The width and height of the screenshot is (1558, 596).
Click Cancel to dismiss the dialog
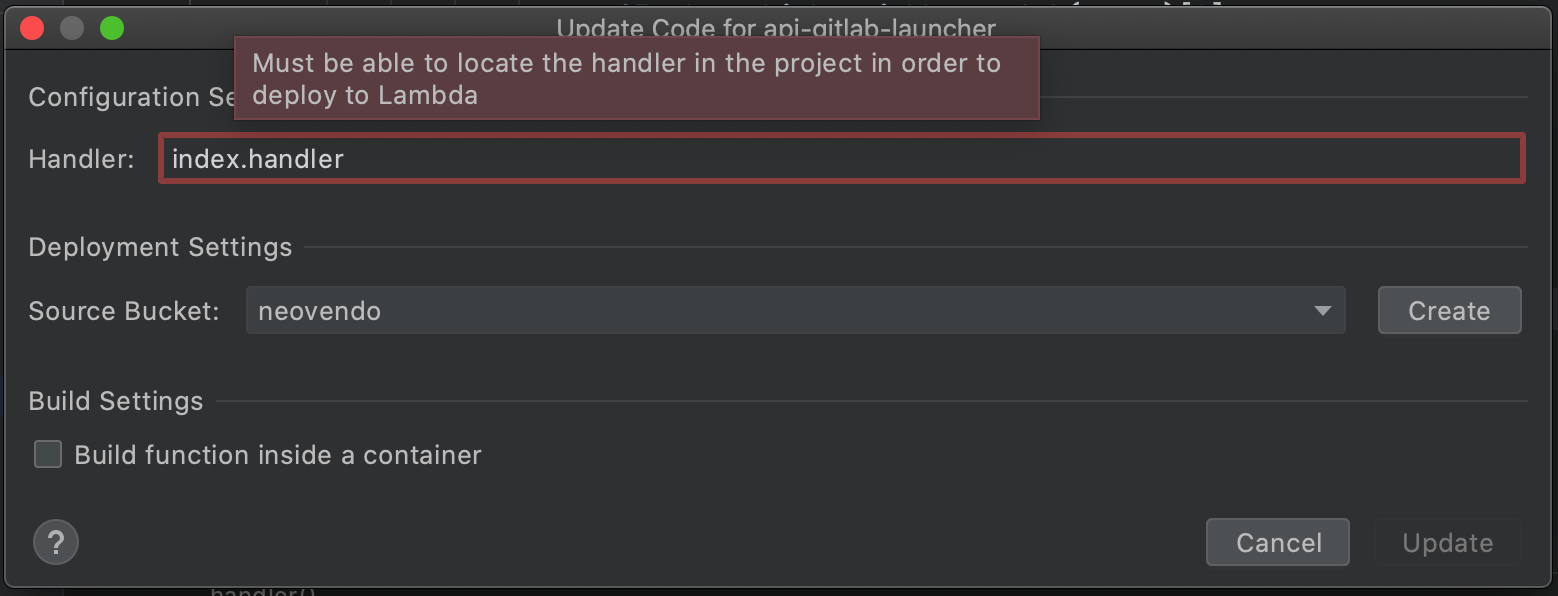pos(1277,542)
